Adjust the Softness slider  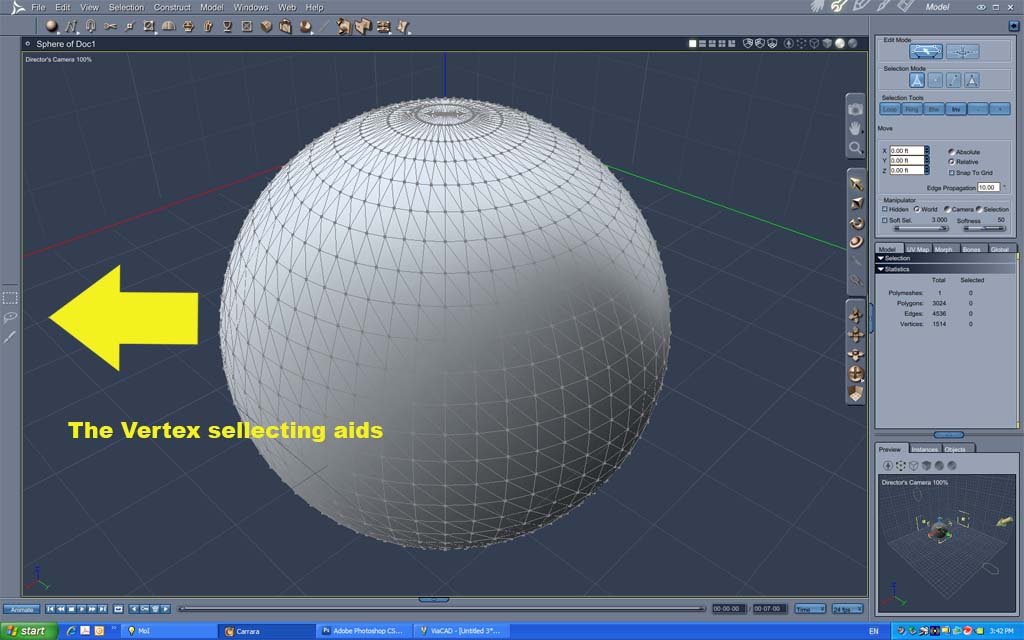coord(985,228)
